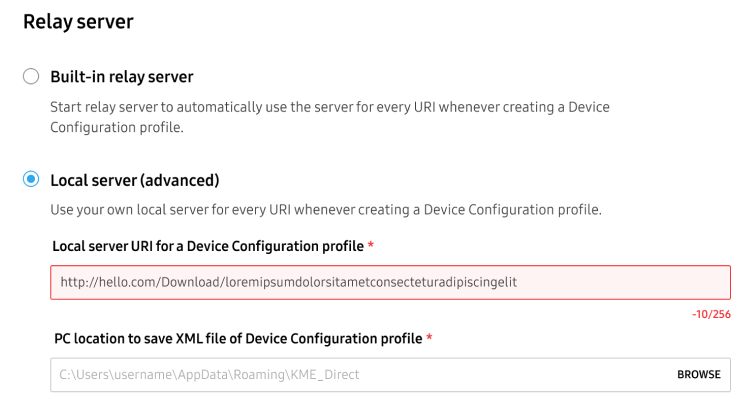Click the "PC location to save XML file" label
756x417 pixels.
[x=238, y=339]
